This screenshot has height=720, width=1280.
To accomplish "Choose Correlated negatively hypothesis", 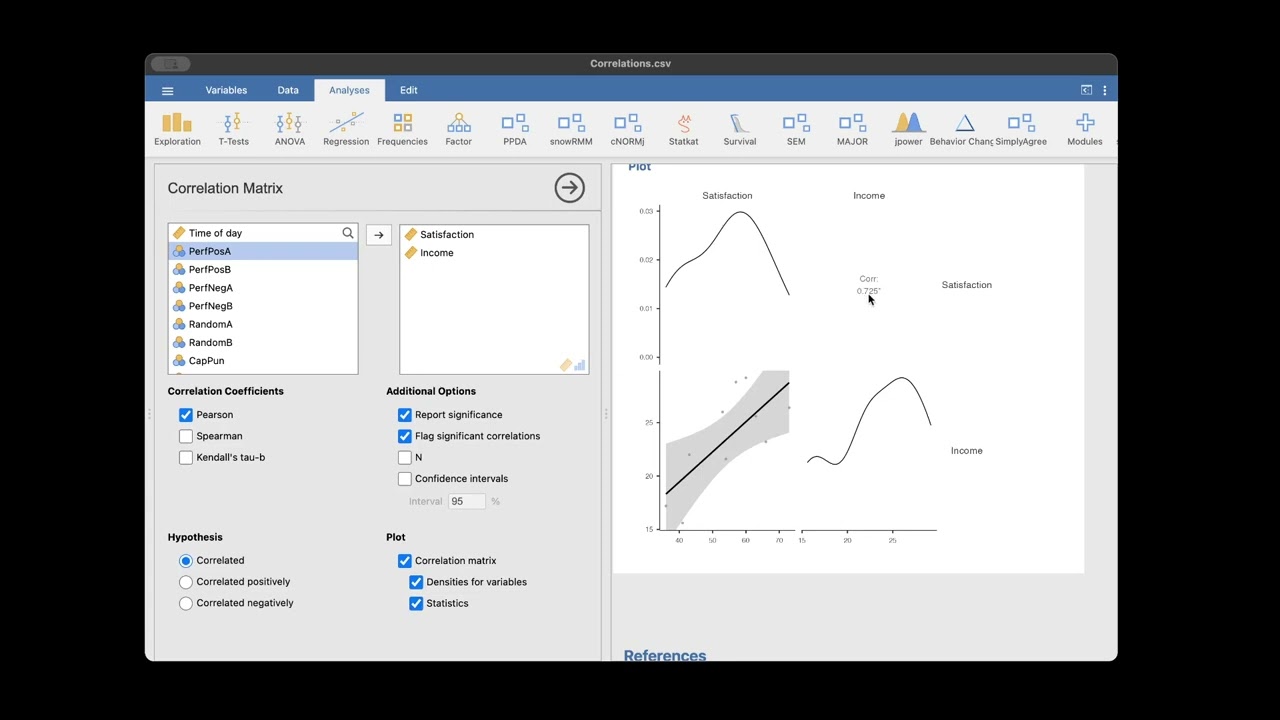I will 186,603.
